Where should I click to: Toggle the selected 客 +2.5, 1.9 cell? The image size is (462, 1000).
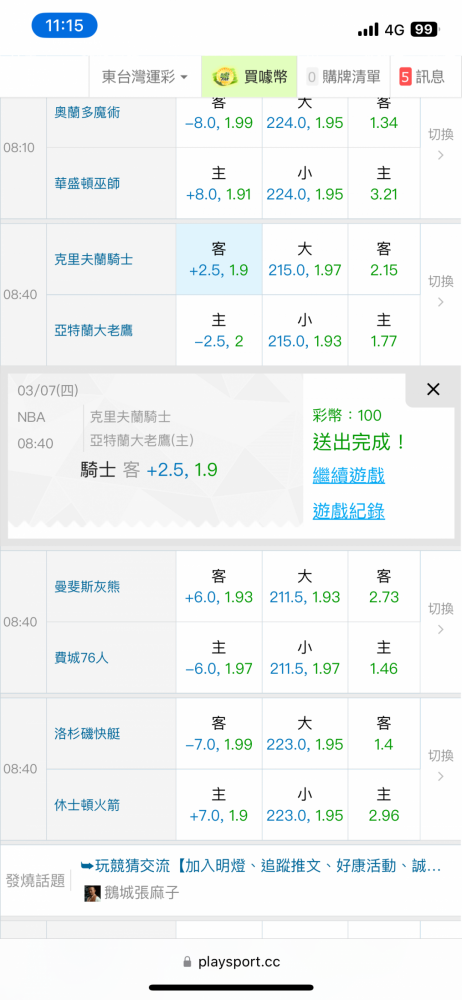click(x=219, y=260)
